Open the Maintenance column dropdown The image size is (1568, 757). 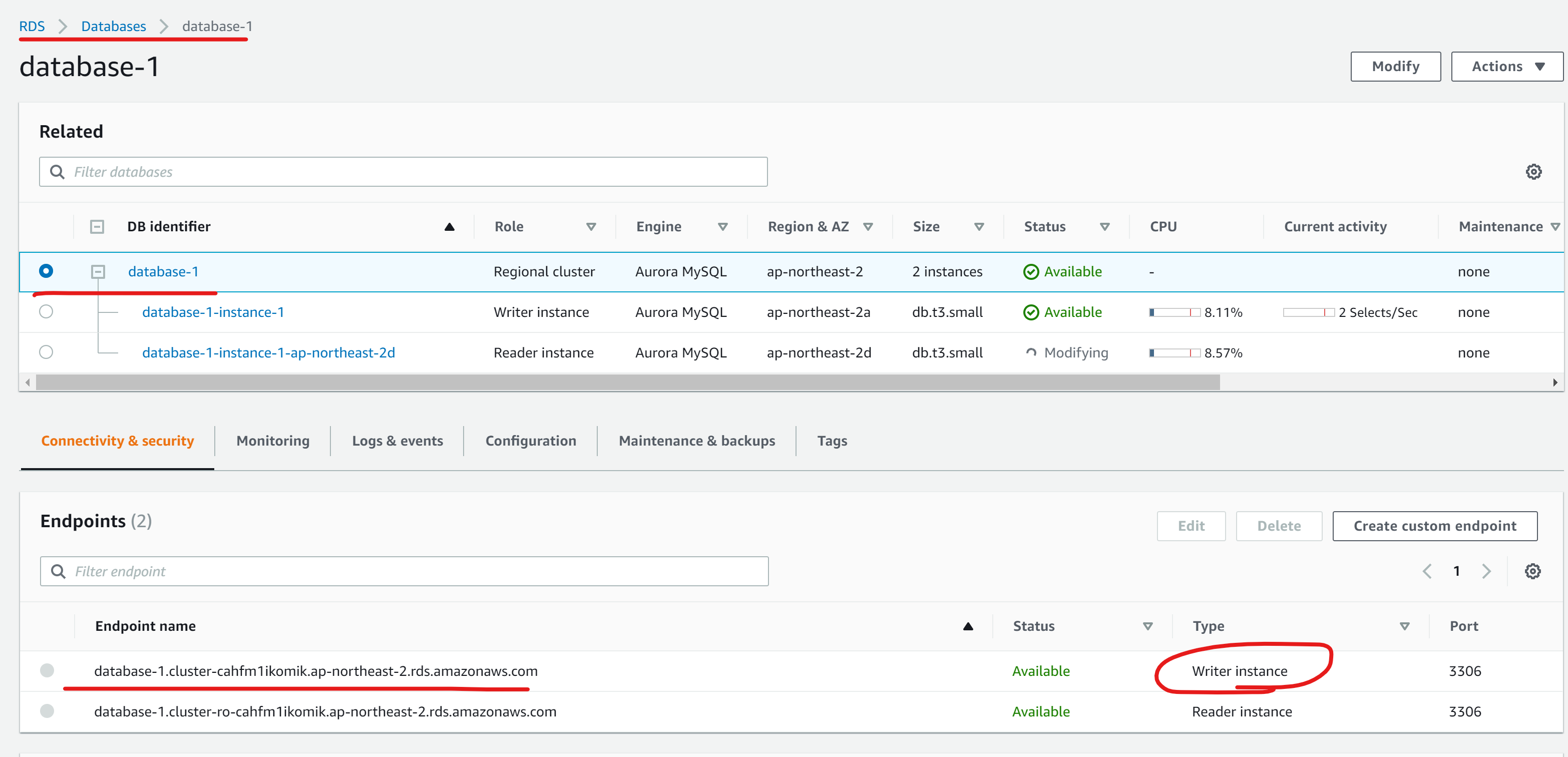click(x=1555, y=226)
